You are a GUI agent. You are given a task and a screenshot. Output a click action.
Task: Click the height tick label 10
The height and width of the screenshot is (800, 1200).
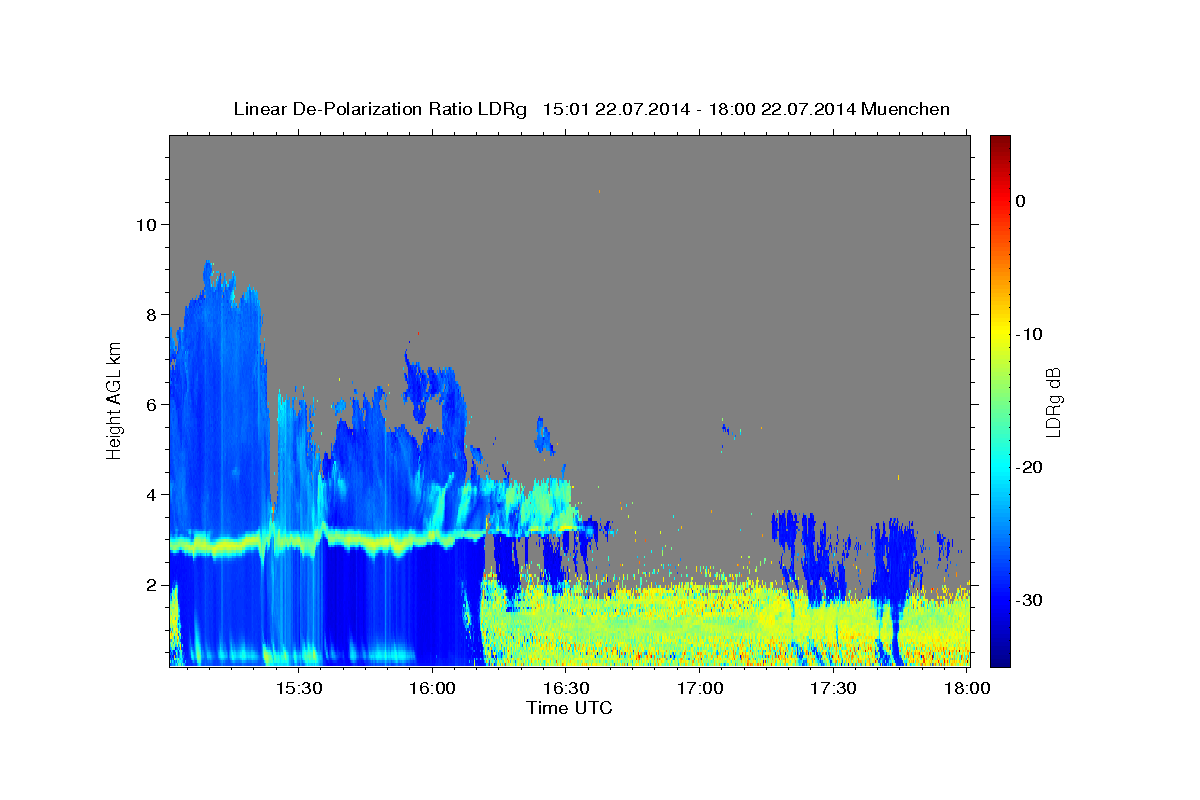[x=145, y=224]
